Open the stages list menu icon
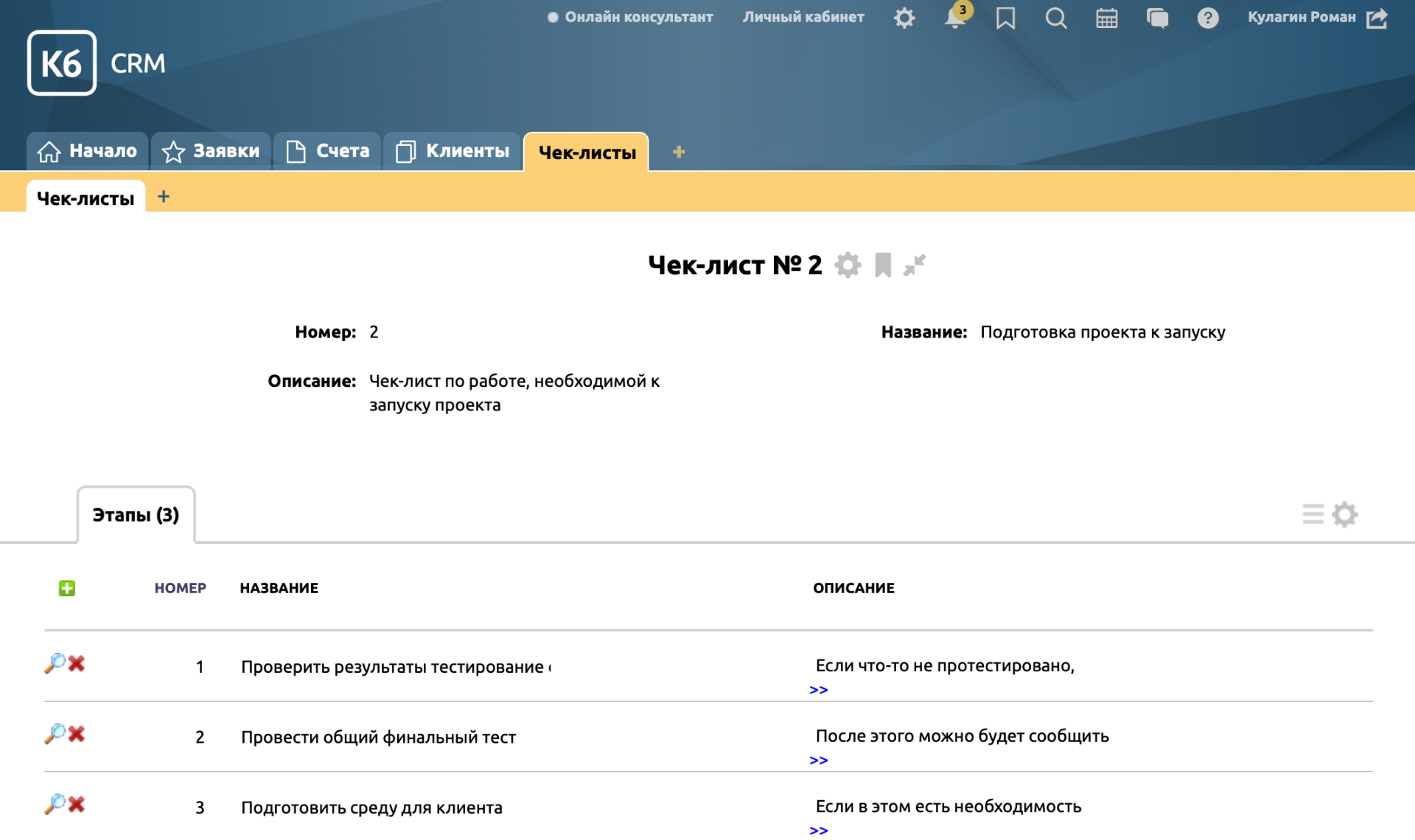Viewport: 1415px width, 840px height. (x=1313, y=514)
